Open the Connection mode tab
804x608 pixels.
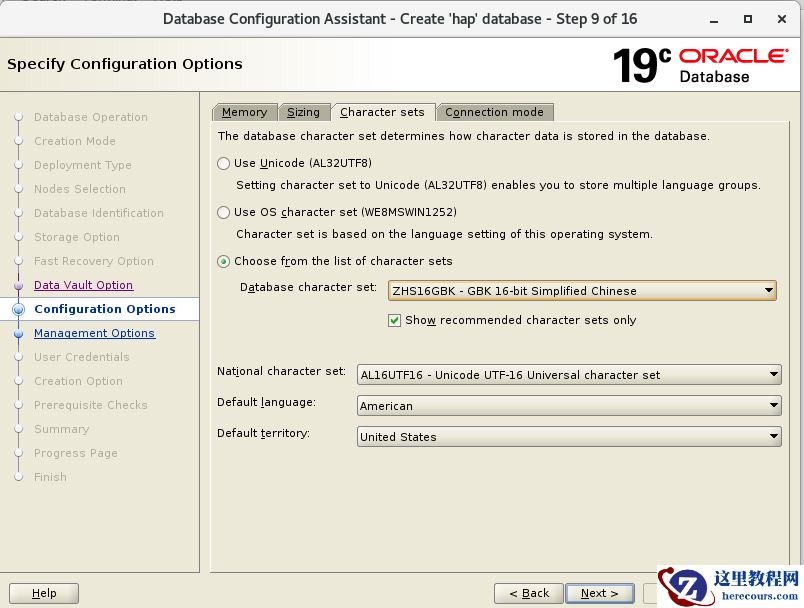494,112
